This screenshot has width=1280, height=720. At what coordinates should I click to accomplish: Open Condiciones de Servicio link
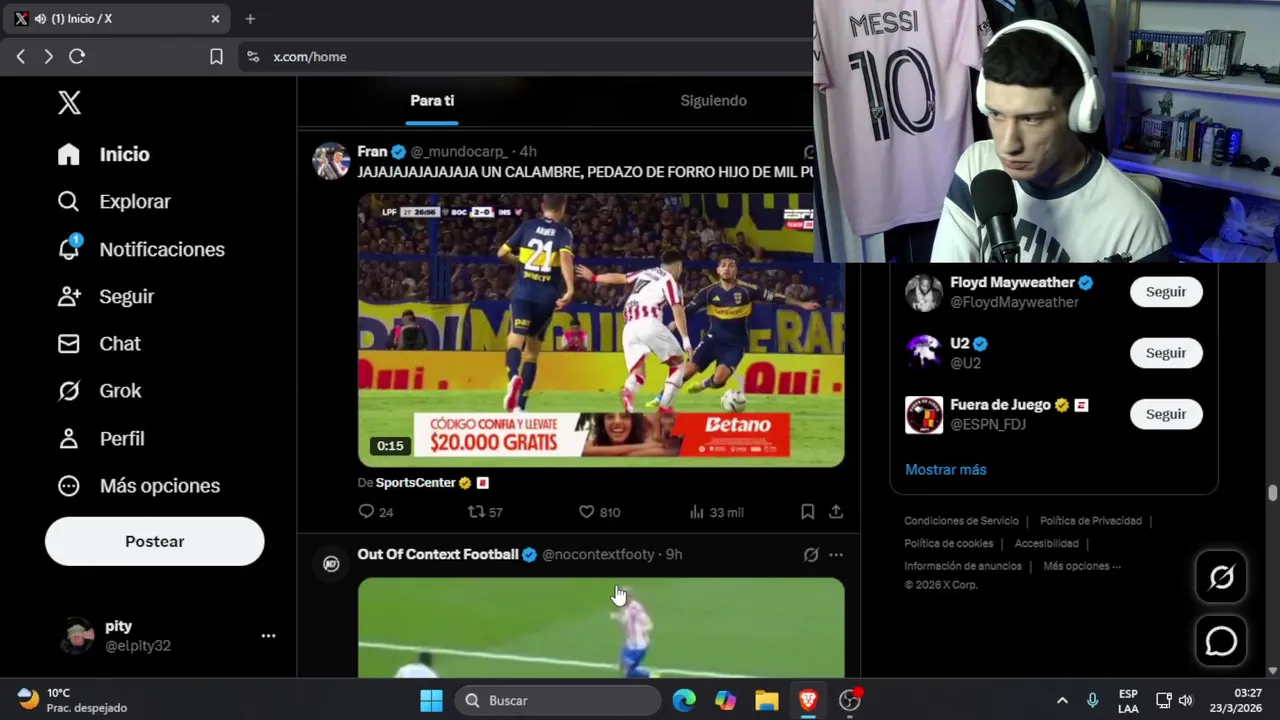coord(961,521)
